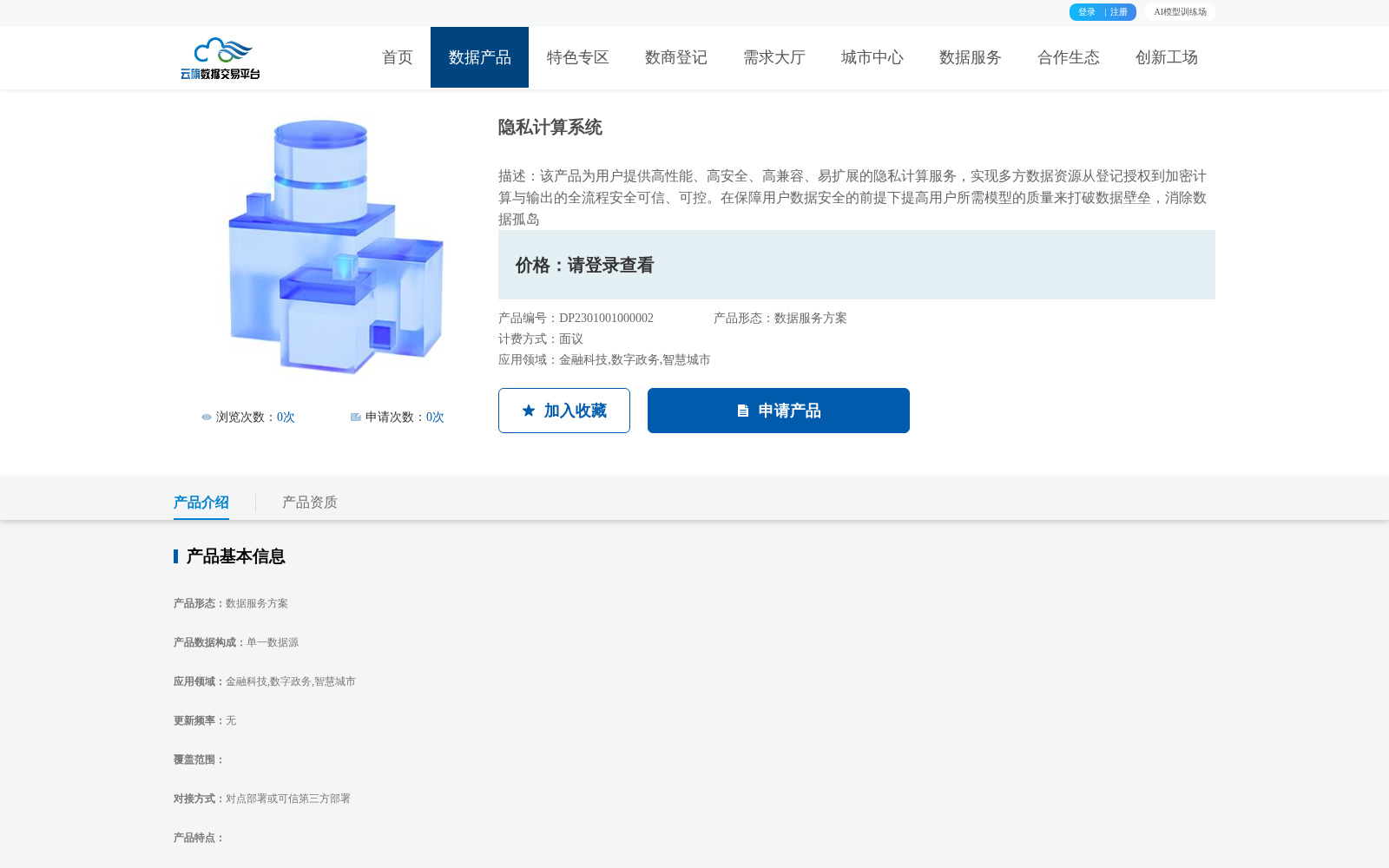
Task: Click the file icon in 申请产品
Action: click(x=743, y=411)
